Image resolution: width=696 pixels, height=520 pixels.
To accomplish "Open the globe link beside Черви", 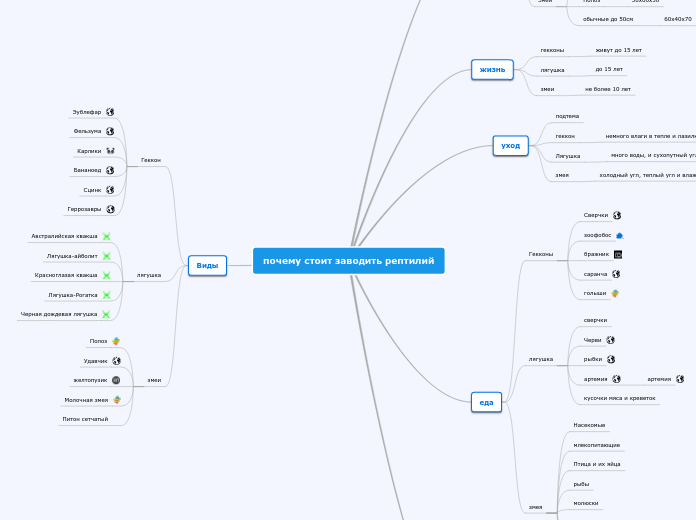I will (x=610, y=340).
